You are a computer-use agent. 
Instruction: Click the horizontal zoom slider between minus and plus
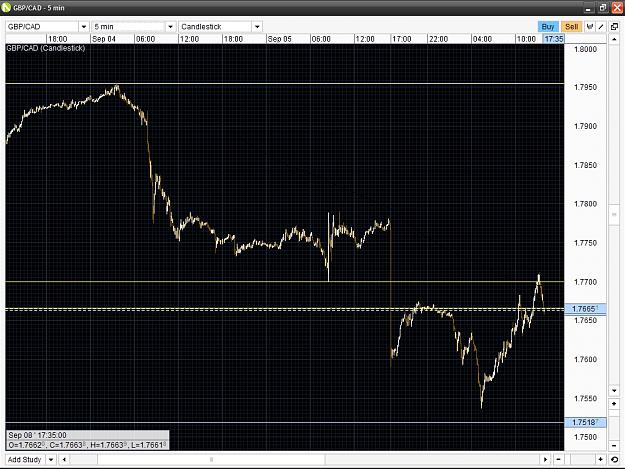click(x=579, y=459)
